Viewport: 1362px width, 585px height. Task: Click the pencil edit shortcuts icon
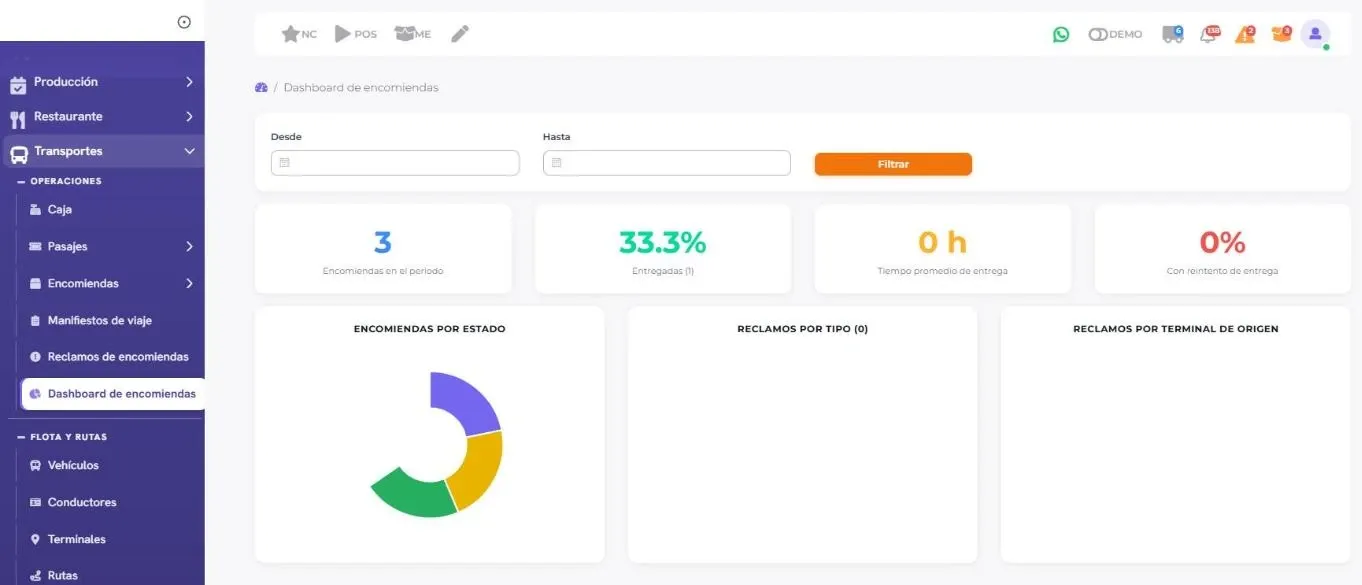pos(460,34)
